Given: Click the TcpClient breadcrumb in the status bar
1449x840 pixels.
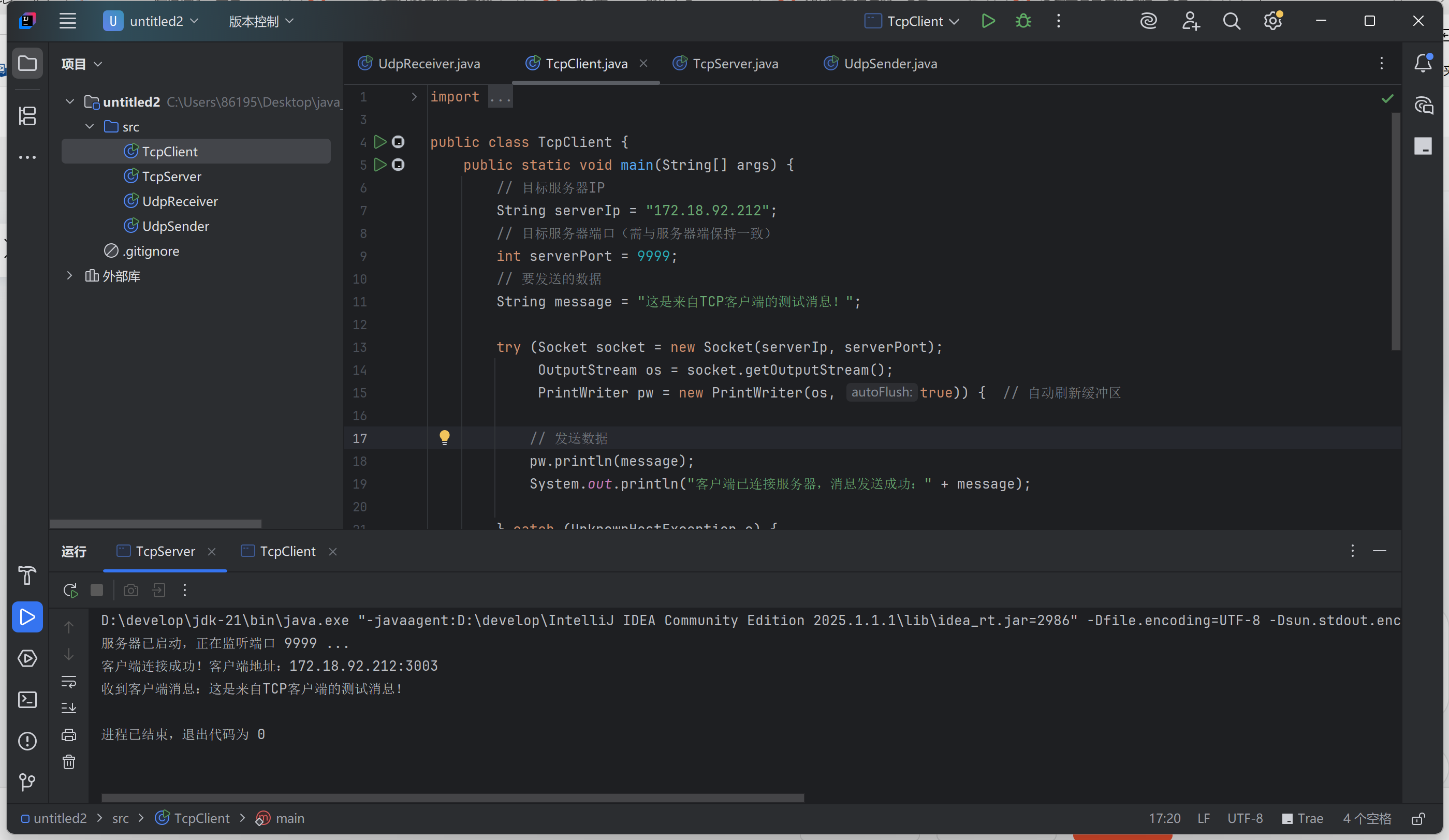Looking at the screenshot, I should (201, 819).
